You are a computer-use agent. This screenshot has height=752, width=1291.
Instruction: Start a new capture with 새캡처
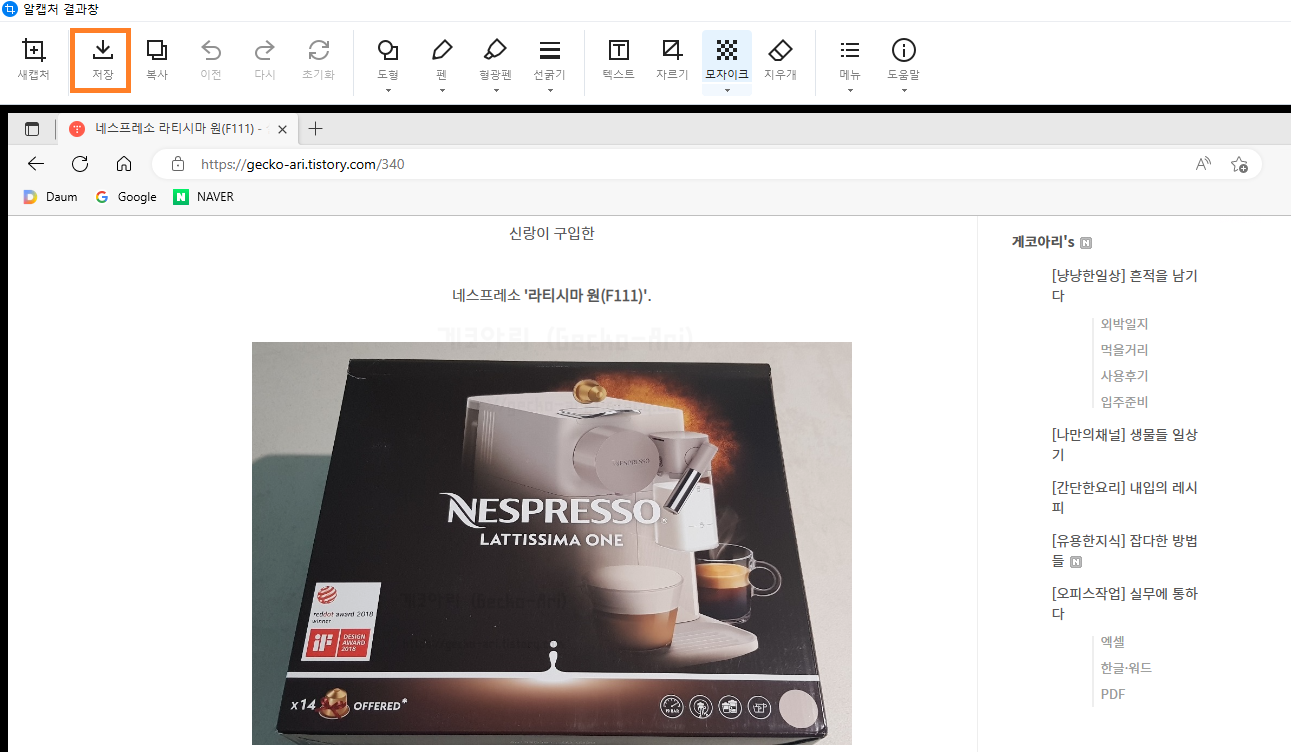tap(34, 60)
